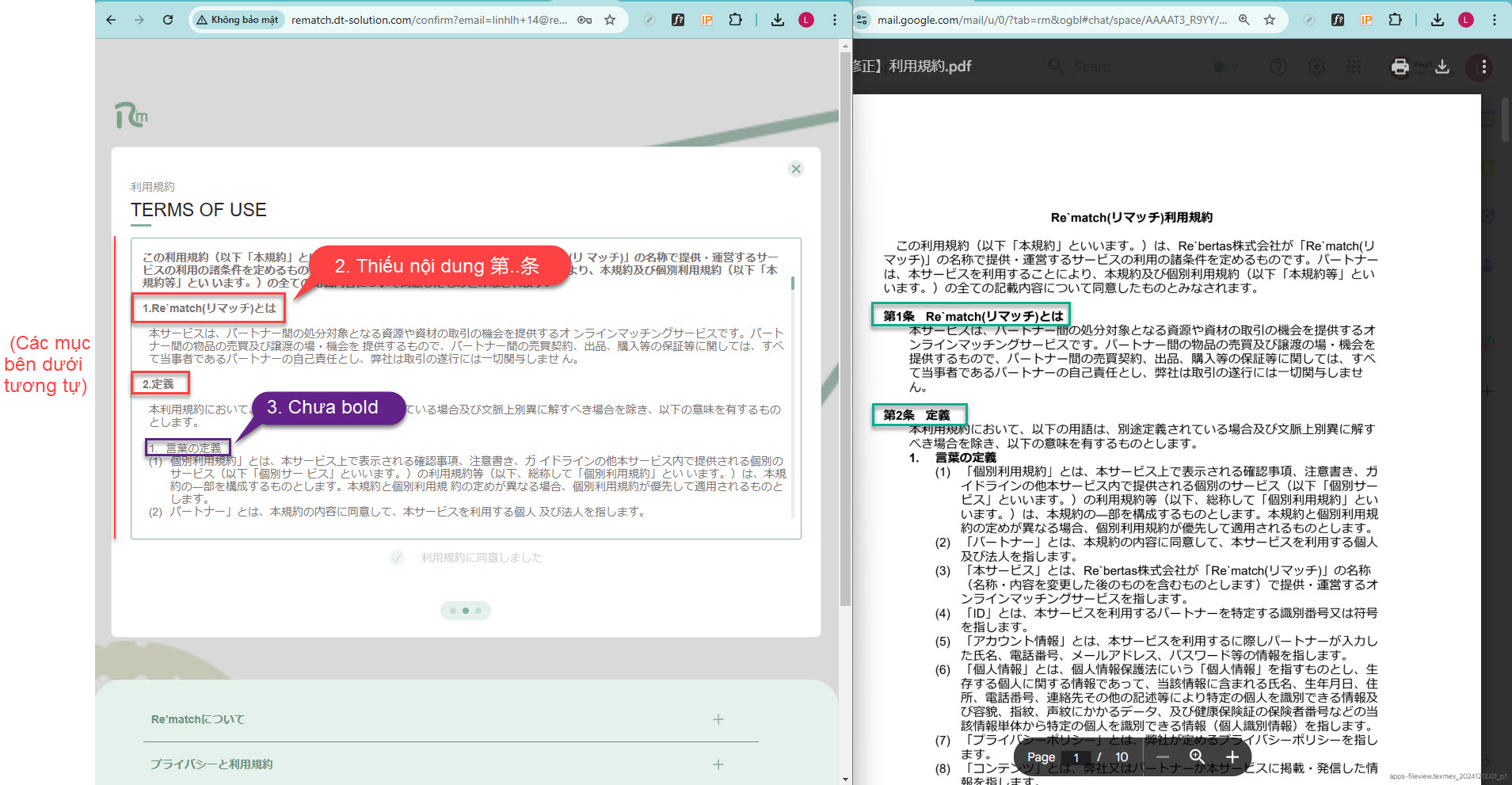Open Chrome menu in the left browser window
The image size is (1512, 785).
point(835,20)
